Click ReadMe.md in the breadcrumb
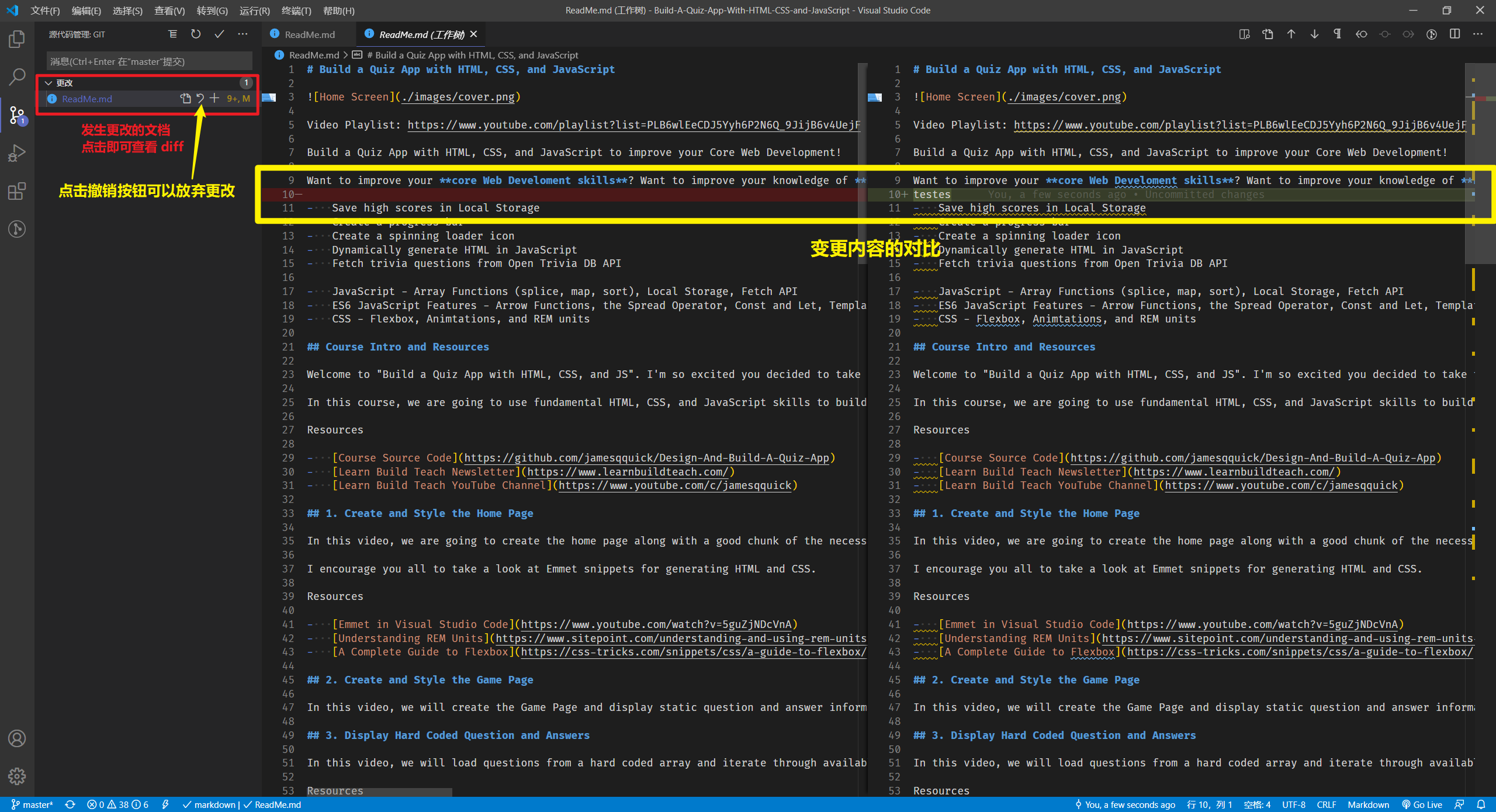1496x812 pixels. pyautogui.click(x=314, y=55)
